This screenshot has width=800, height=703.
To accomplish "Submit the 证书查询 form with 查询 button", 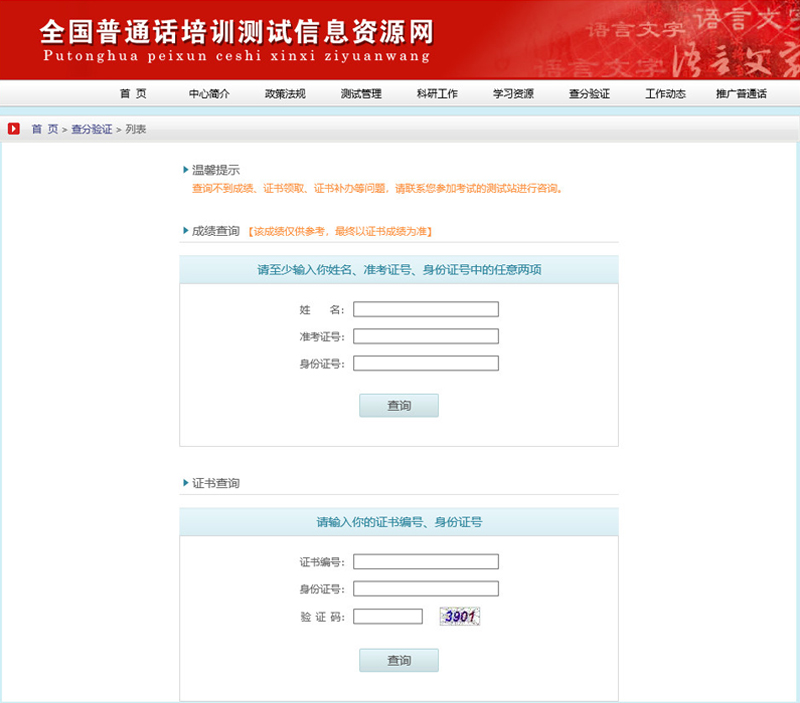I will click(399, 661).
